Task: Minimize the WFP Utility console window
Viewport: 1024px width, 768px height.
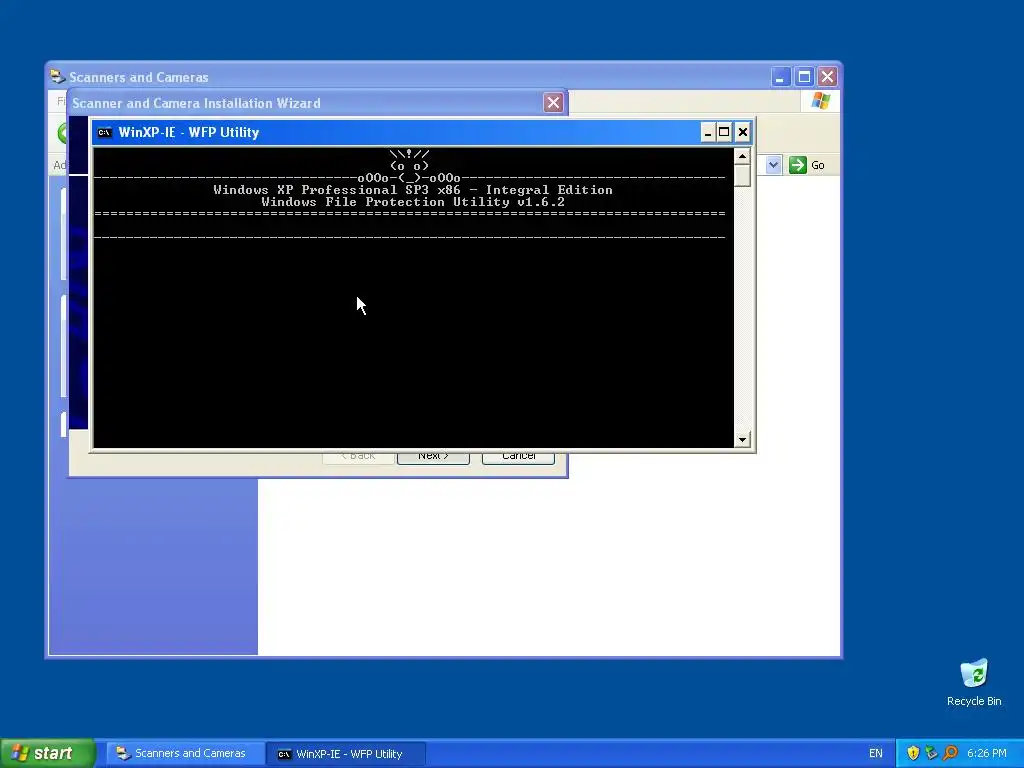Action: coord(708,133)
